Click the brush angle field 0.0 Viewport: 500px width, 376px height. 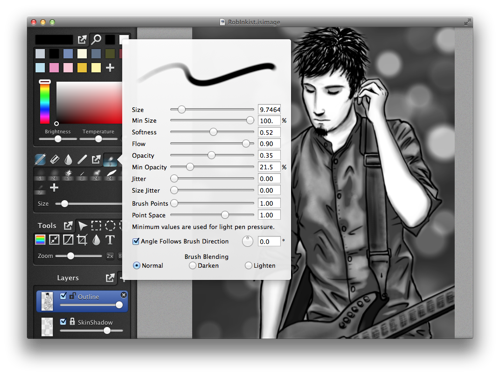click(x=269, y=241)
